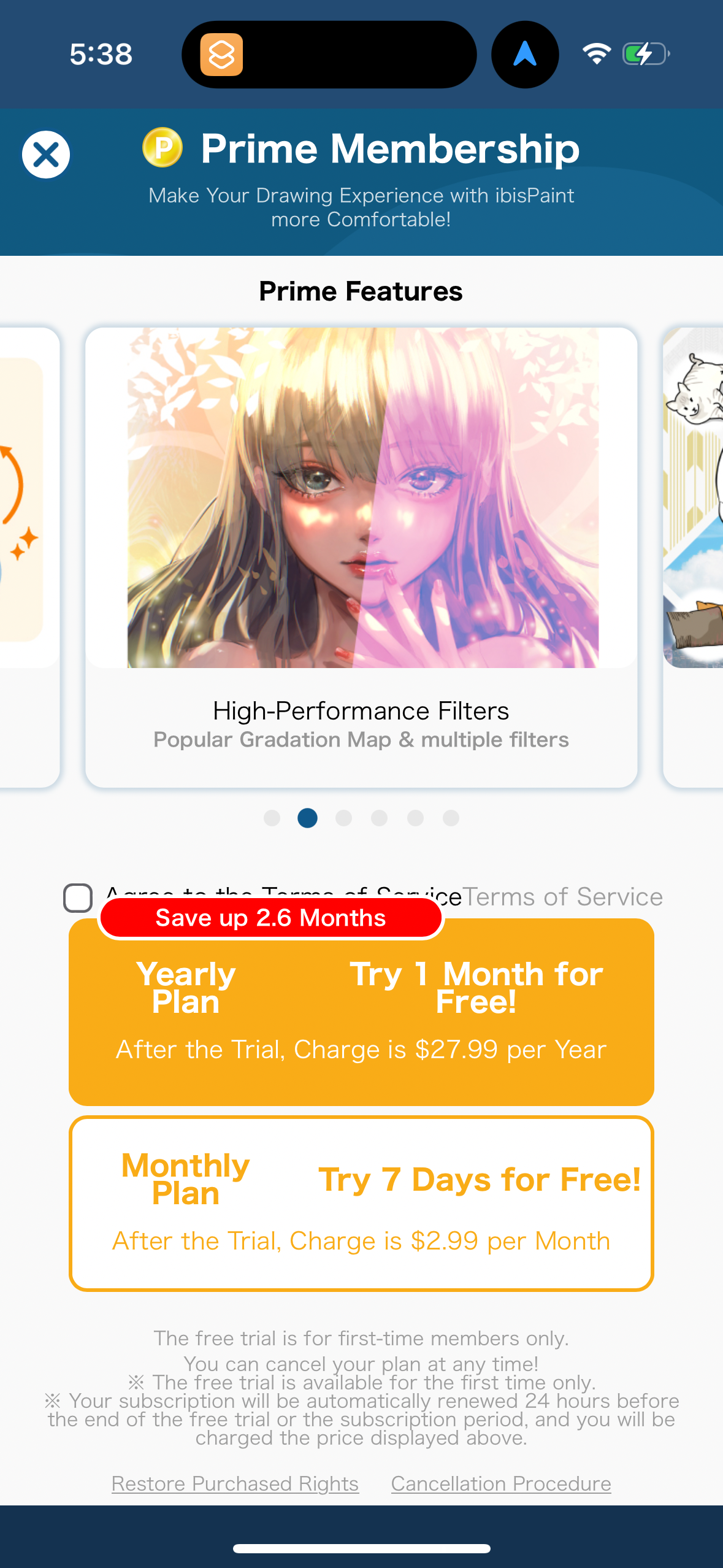
Task: Tap the blue location arrow indicator
Action: point(524,54)
